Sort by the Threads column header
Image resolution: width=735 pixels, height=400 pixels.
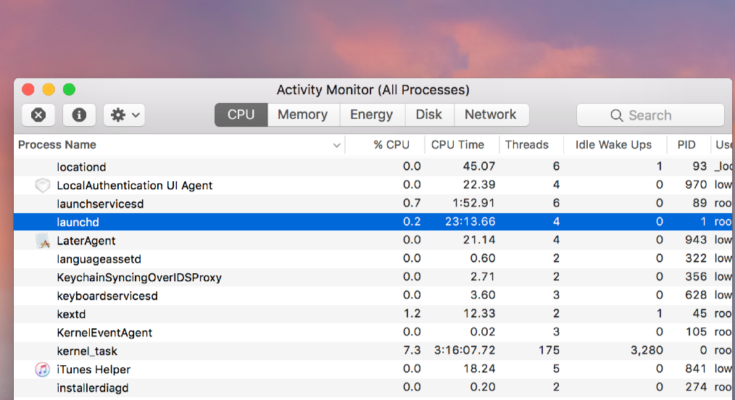pos(526,145)
